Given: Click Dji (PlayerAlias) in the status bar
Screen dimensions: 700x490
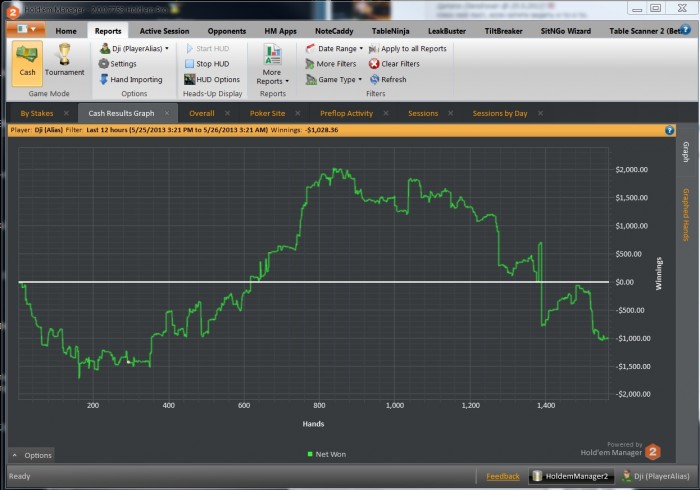Looking at the screenshot, I should click(656, 477).
